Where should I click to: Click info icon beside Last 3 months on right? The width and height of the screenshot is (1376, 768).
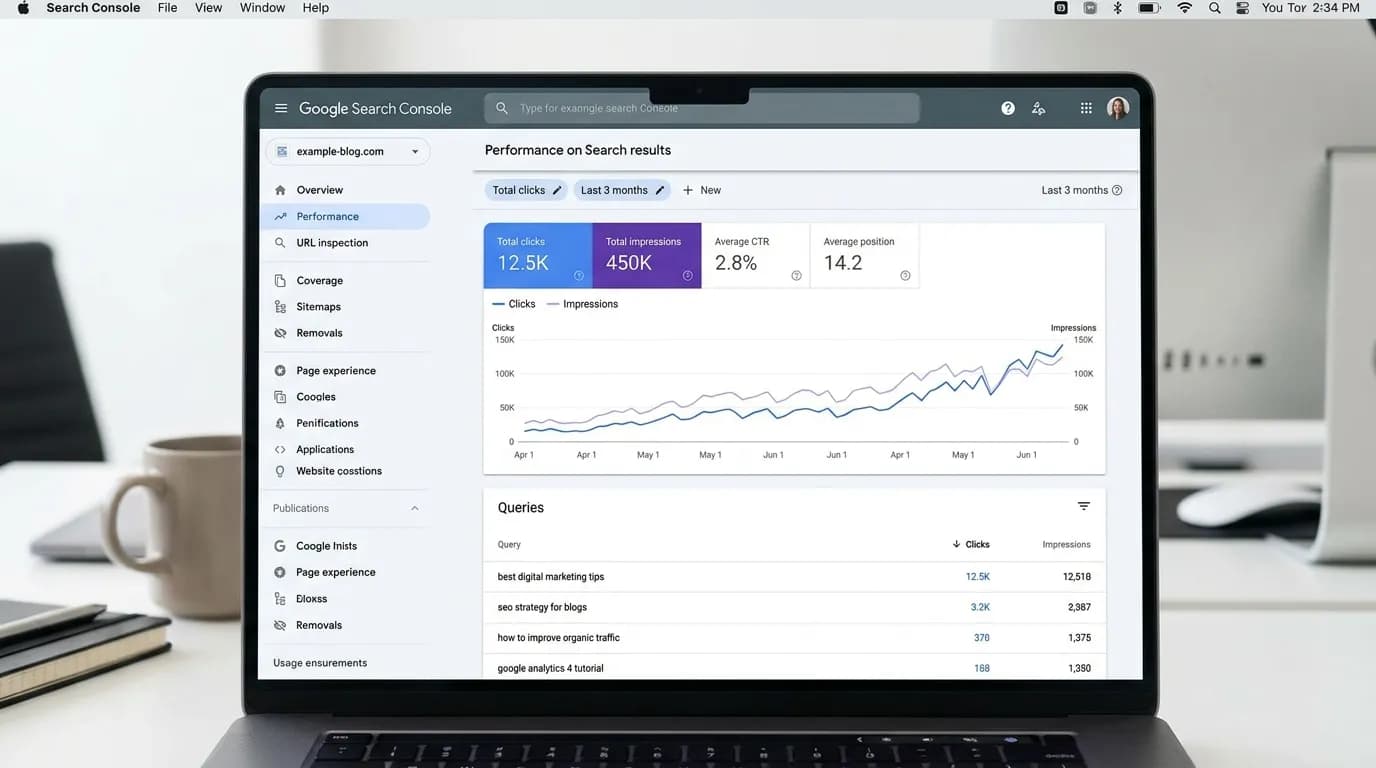[1117, 190]
